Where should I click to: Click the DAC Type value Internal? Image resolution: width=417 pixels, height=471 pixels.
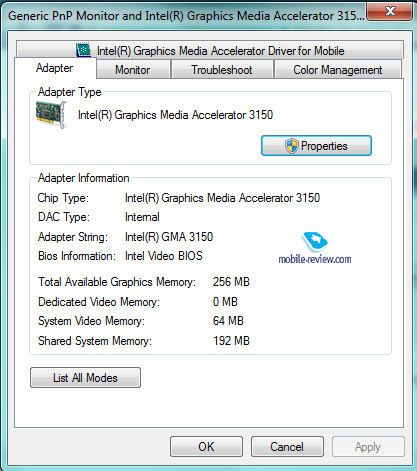[x=142, y=217]
